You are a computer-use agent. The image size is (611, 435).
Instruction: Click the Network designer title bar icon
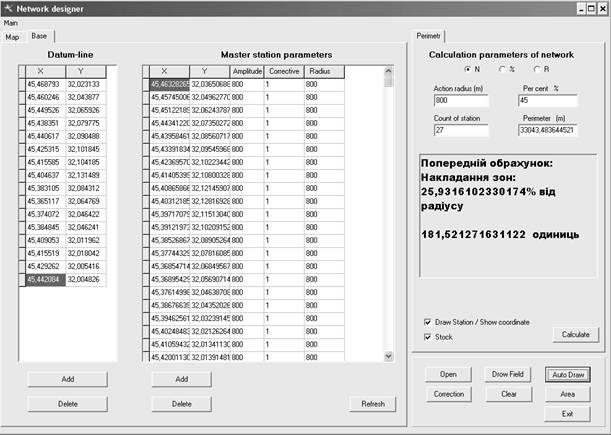[9, 8]
